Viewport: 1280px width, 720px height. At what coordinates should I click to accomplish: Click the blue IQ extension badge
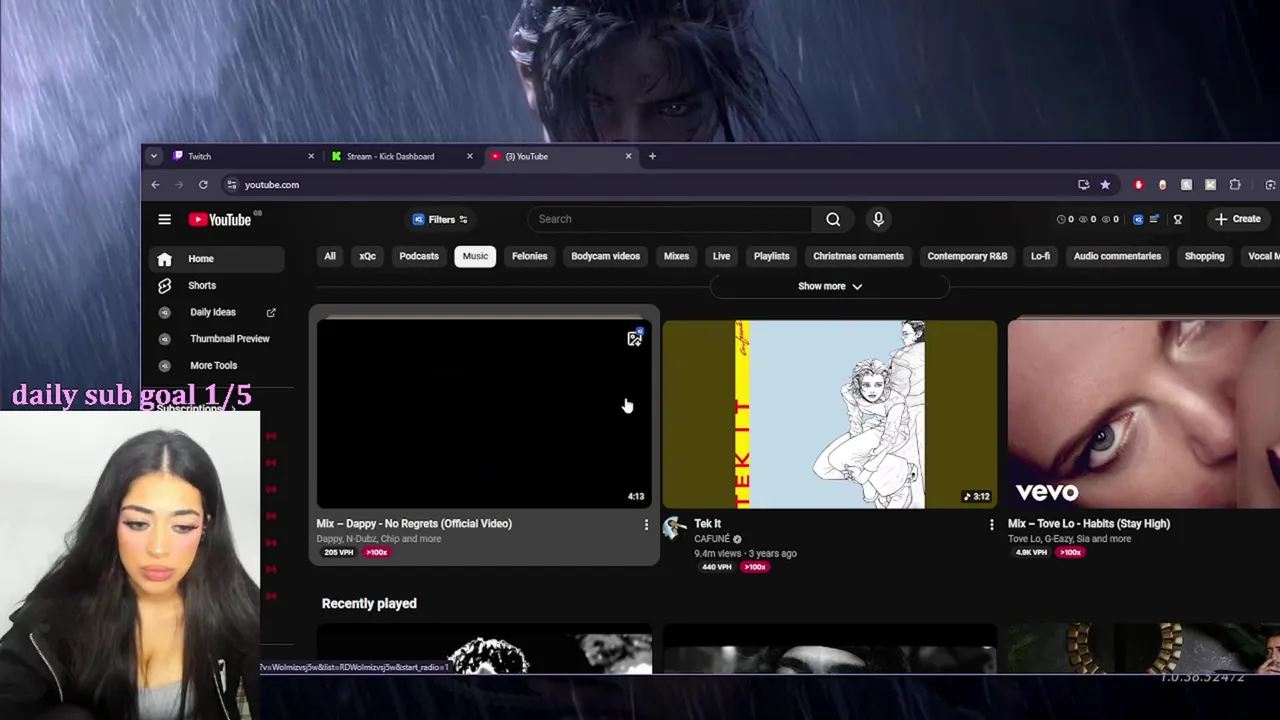[1138, 219]
